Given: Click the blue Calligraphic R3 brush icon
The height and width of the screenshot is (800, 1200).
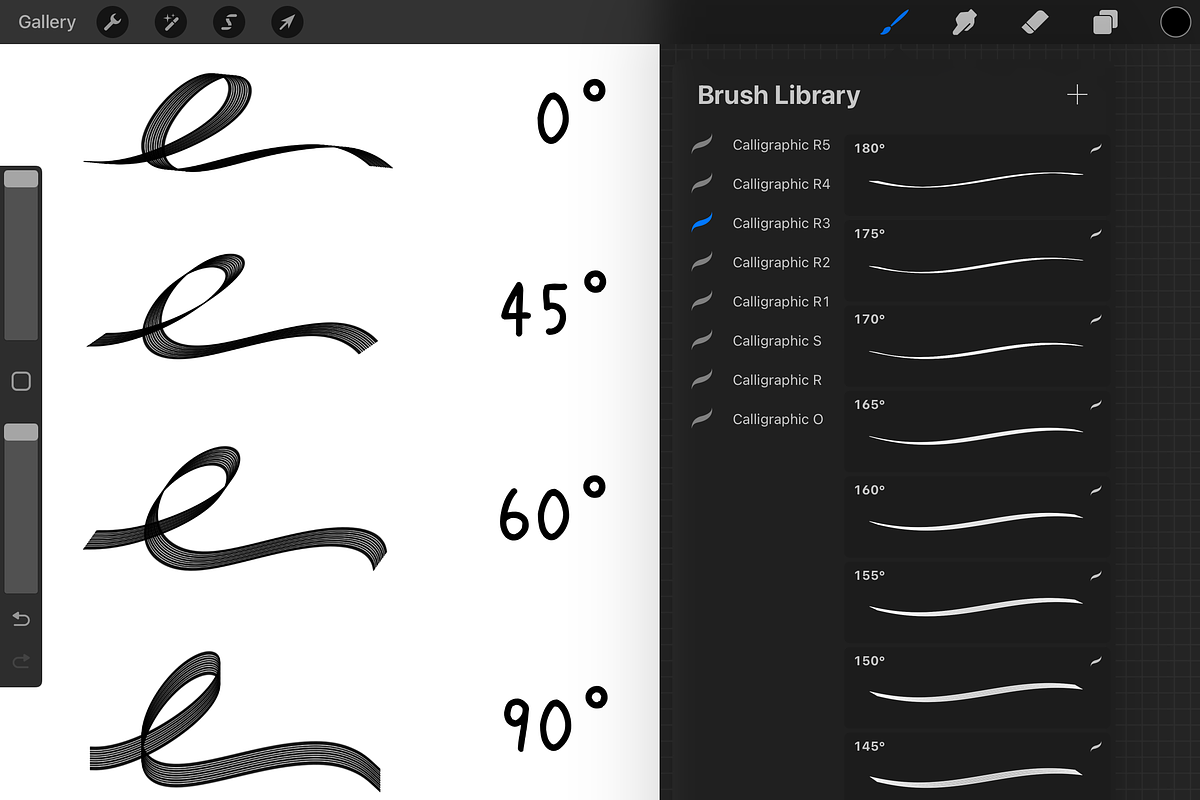Looking at the screenshot, I should tap(702, 222).
